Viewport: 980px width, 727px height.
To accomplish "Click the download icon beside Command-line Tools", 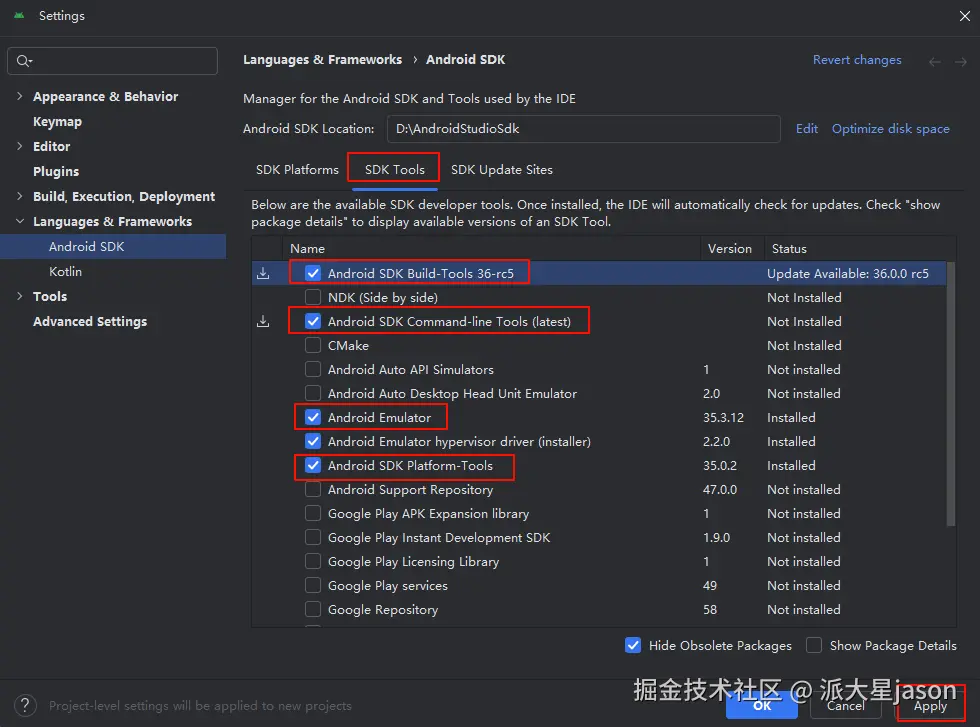I will [263, 321].
